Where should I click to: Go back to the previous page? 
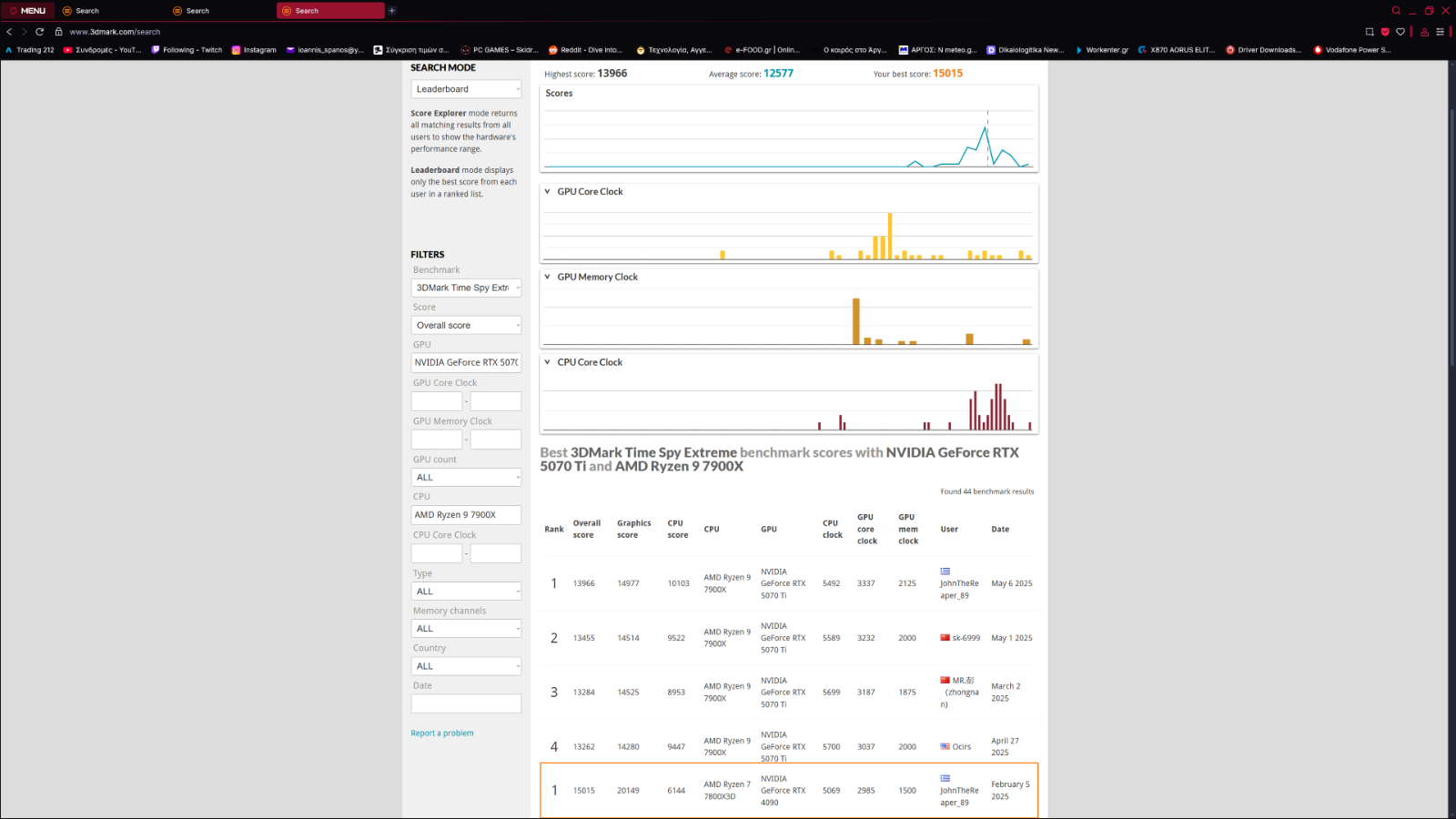(10, 32)
